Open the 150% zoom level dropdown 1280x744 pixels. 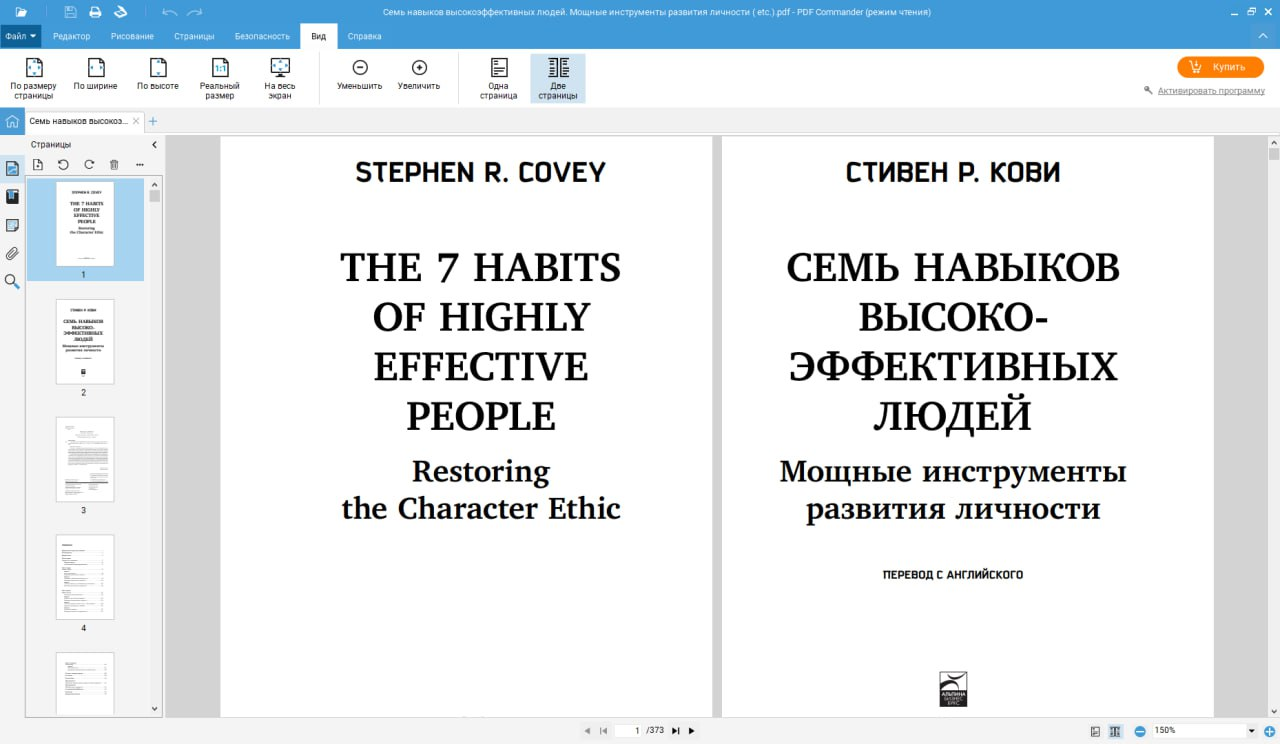pyautogui.click(x=1251, y=731)
